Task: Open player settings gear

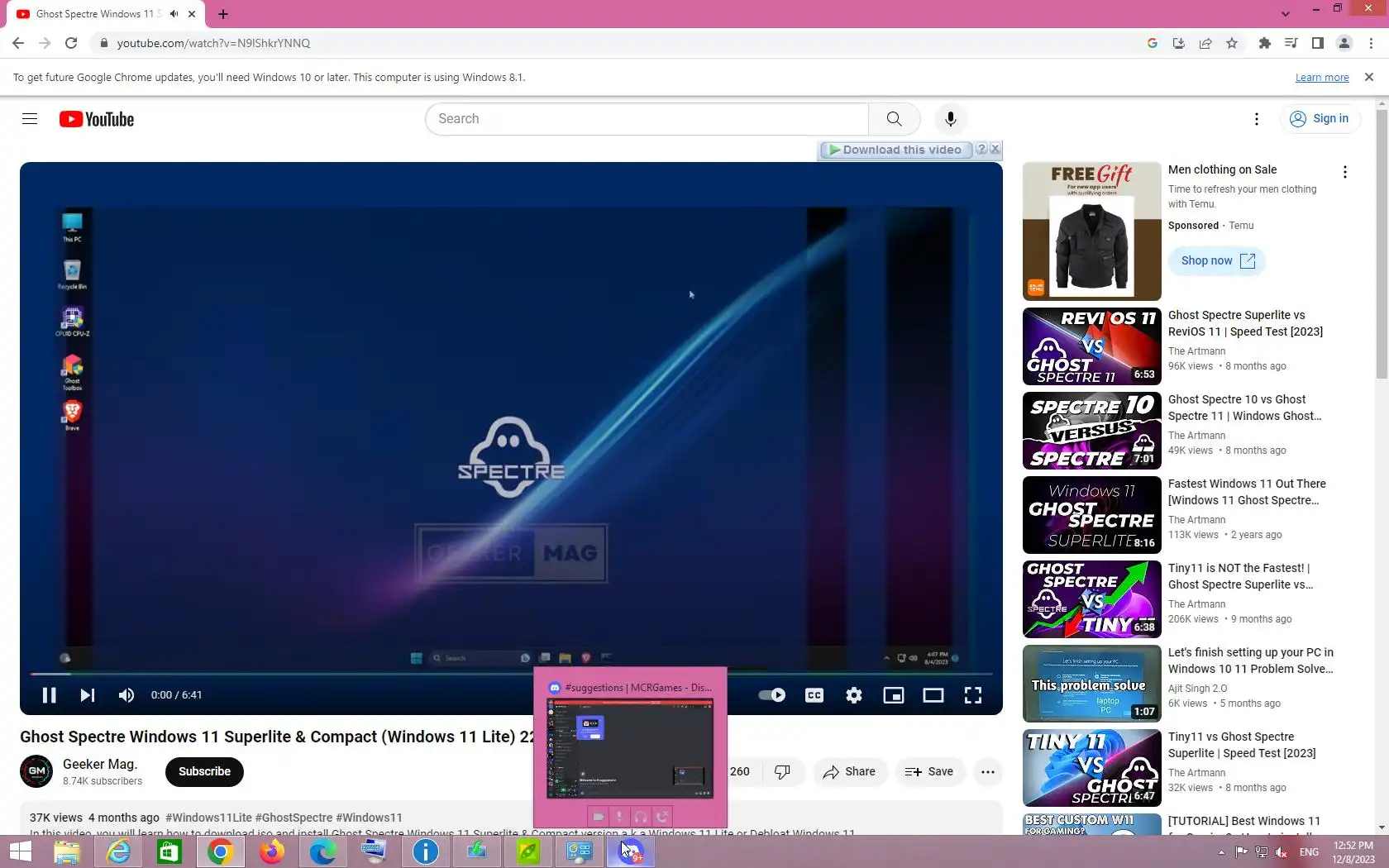Action: pos(854,695)
